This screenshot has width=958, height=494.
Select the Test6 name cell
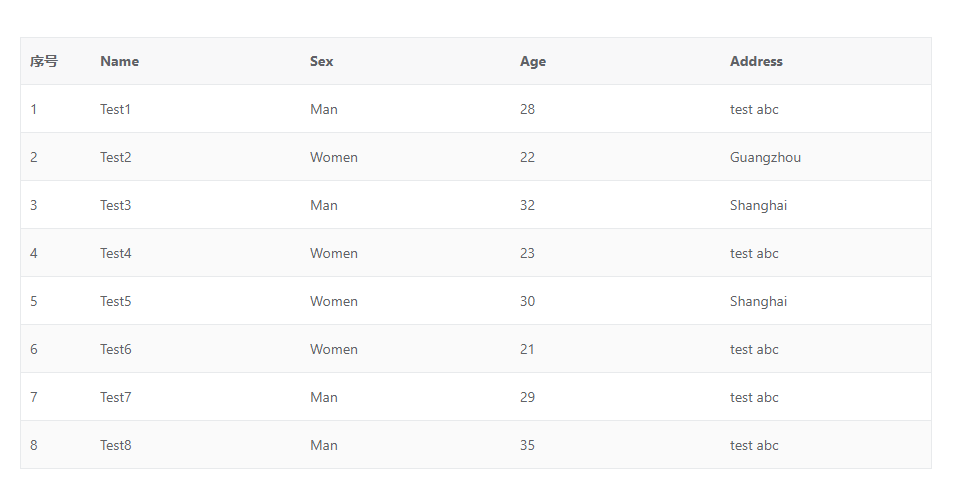click(115, 349)
